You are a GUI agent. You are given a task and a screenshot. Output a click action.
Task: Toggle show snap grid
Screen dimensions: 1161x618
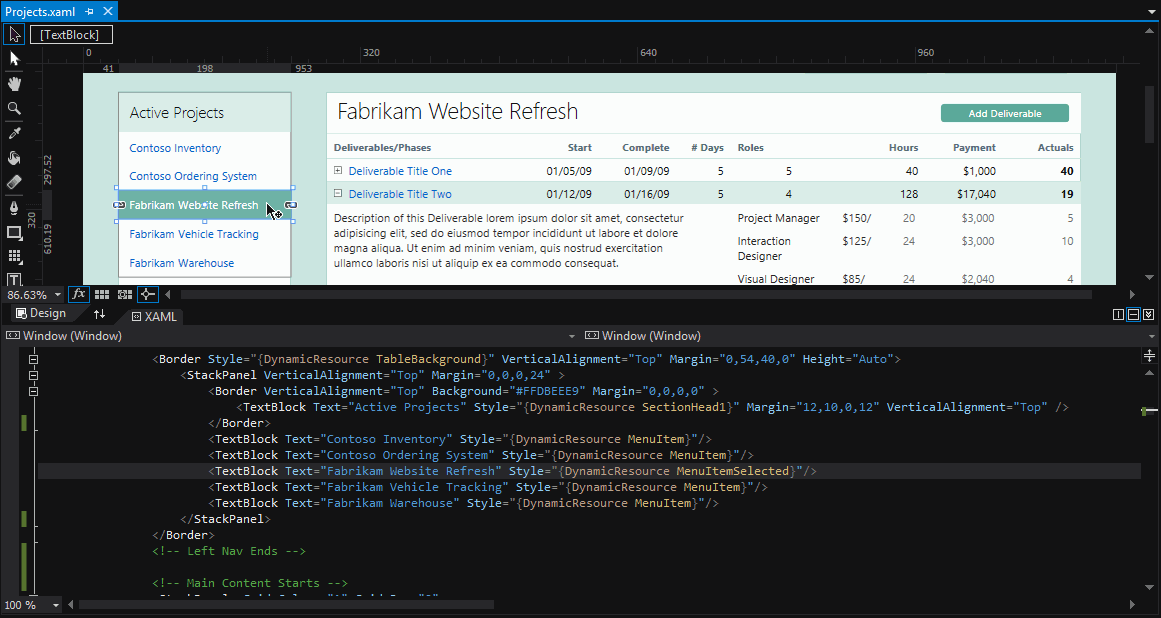(102, 294)
